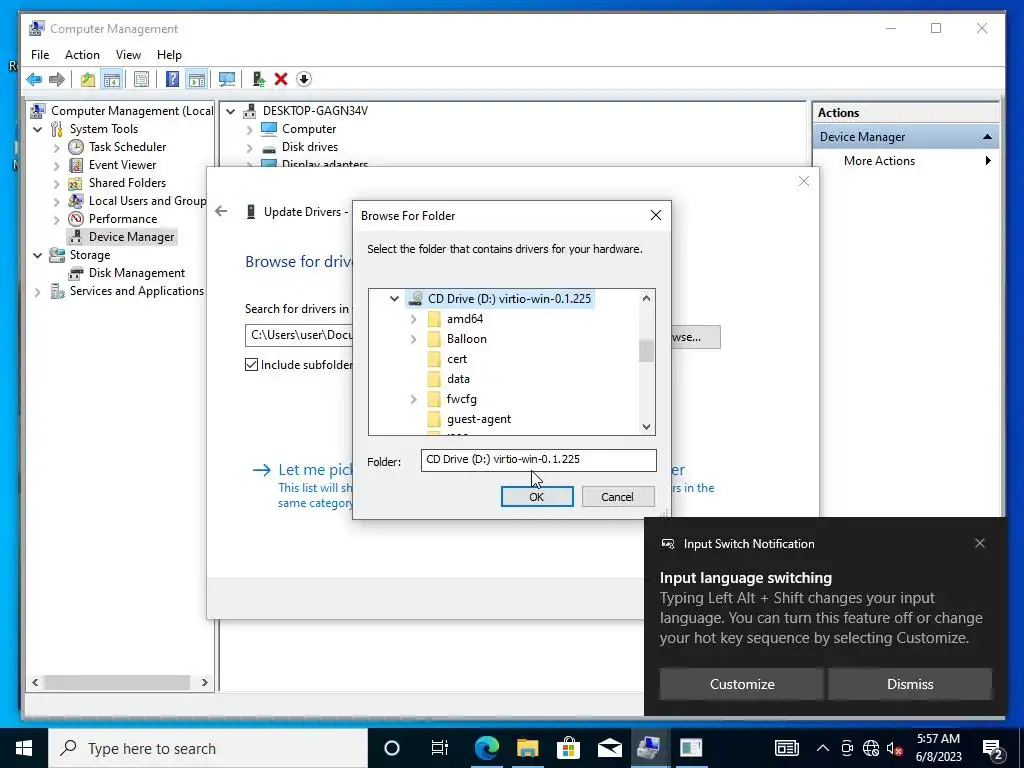Open Microsoft Edge from taskbar
1024x768 pixels.
click(x=487, y=748)
